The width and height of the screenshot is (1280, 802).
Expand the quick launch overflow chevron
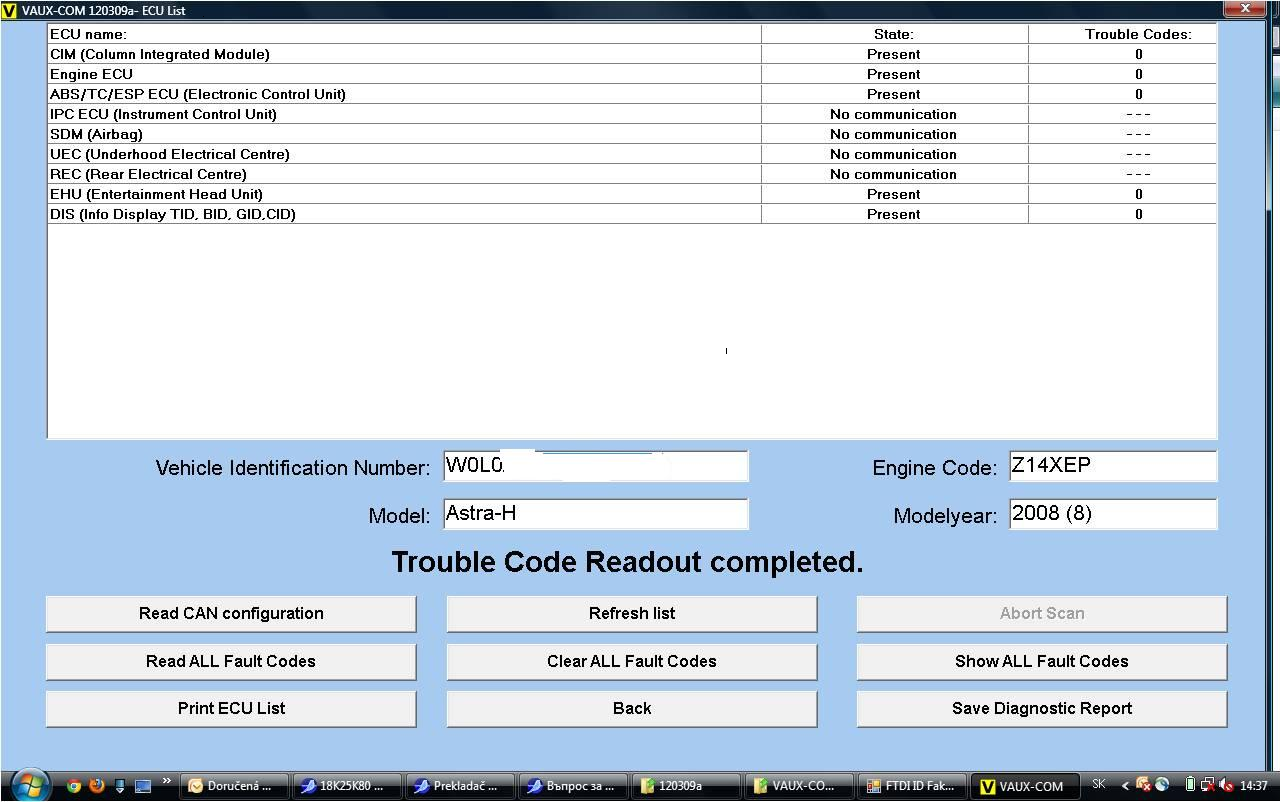[166, 782]
